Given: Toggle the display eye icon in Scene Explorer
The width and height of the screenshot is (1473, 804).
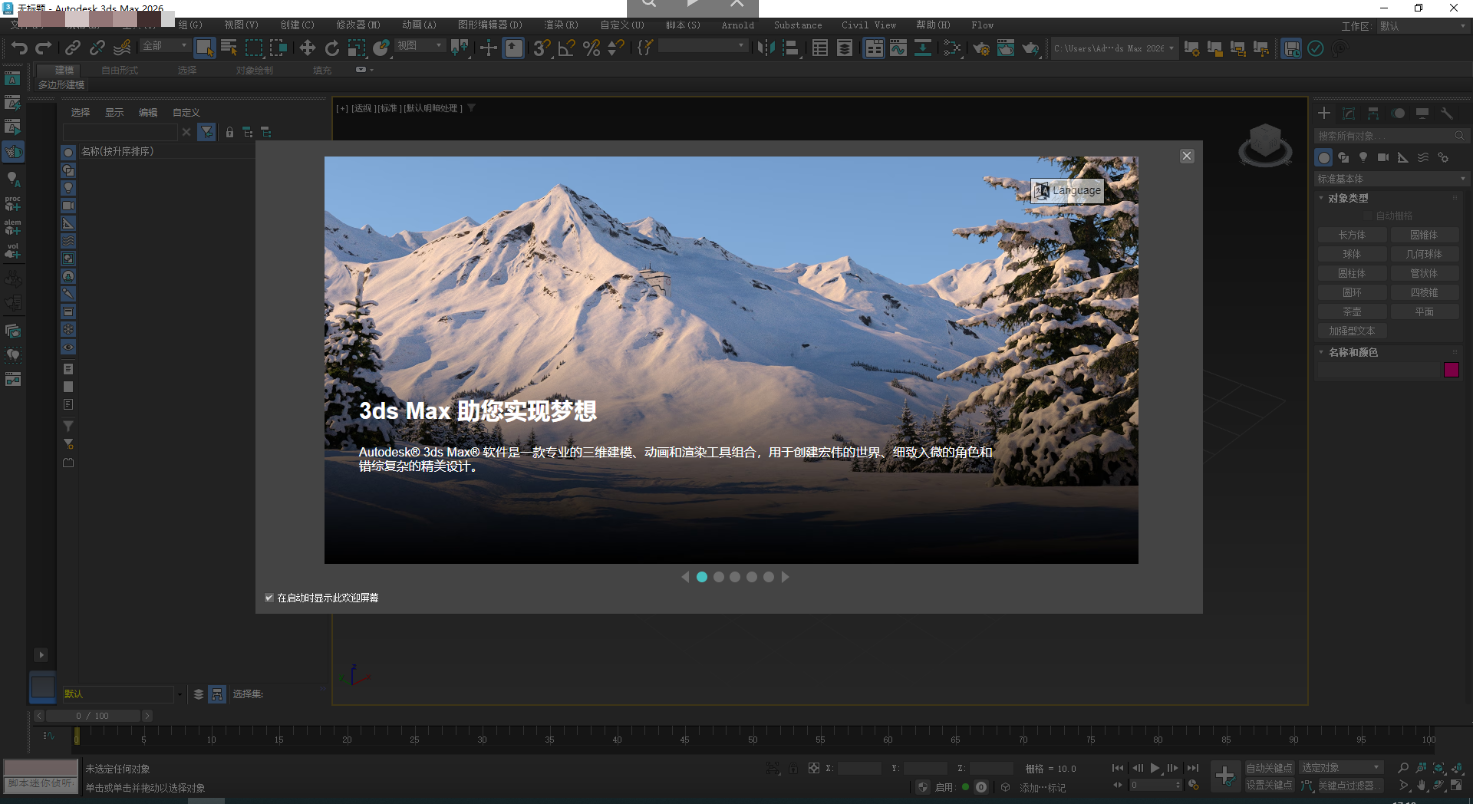Looking at the screenshot, I should pos(68,347).
